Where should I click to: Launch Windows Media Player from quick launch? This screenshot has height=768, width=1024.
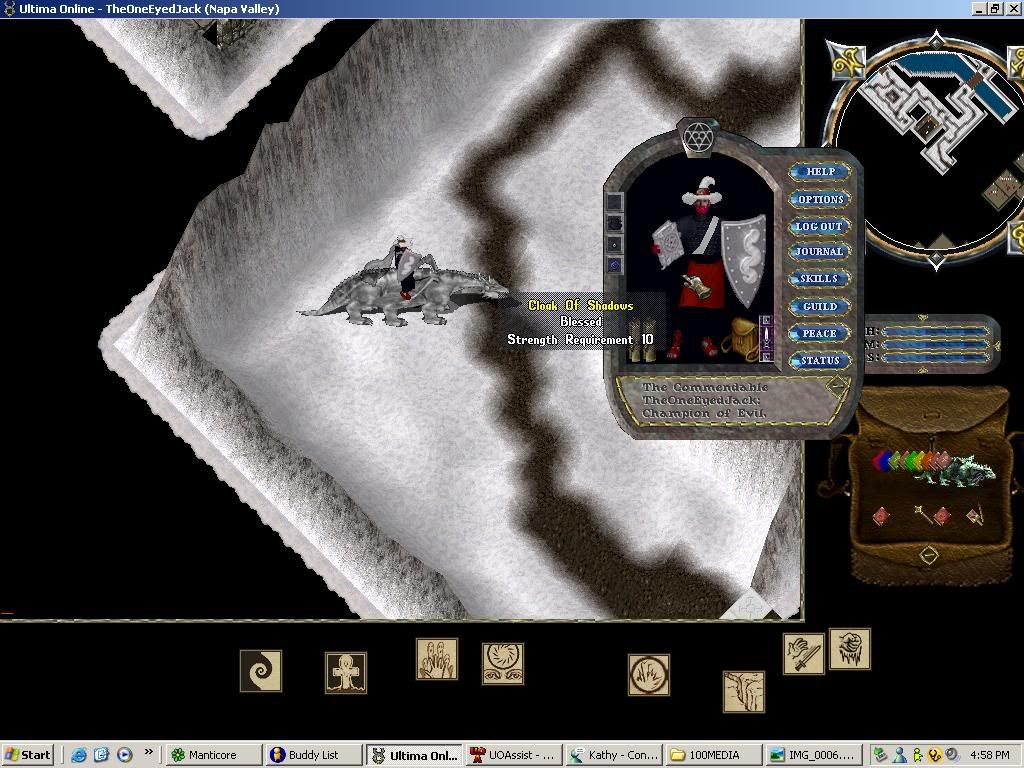point(124,755)
